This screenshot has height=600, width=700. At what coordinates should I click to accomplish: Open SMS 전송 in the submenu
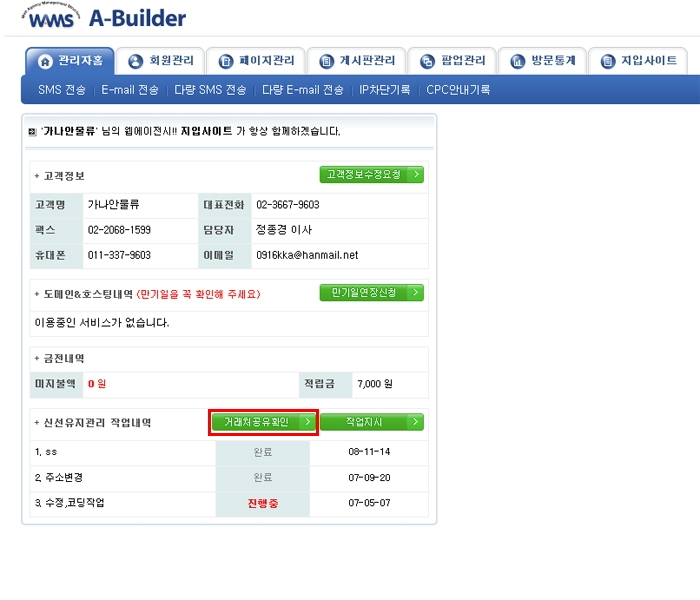coord(62,90)
